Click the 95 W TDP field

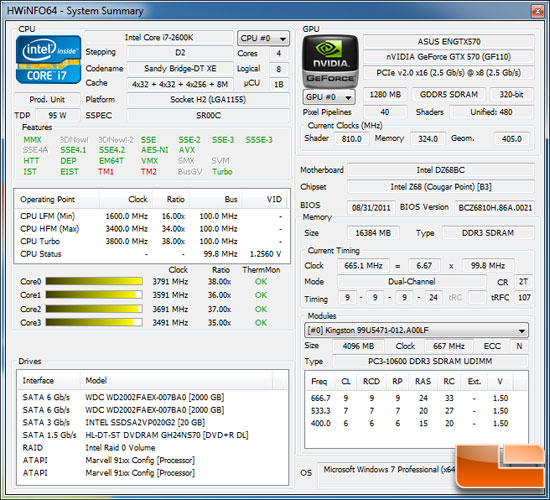pos(58,115)
